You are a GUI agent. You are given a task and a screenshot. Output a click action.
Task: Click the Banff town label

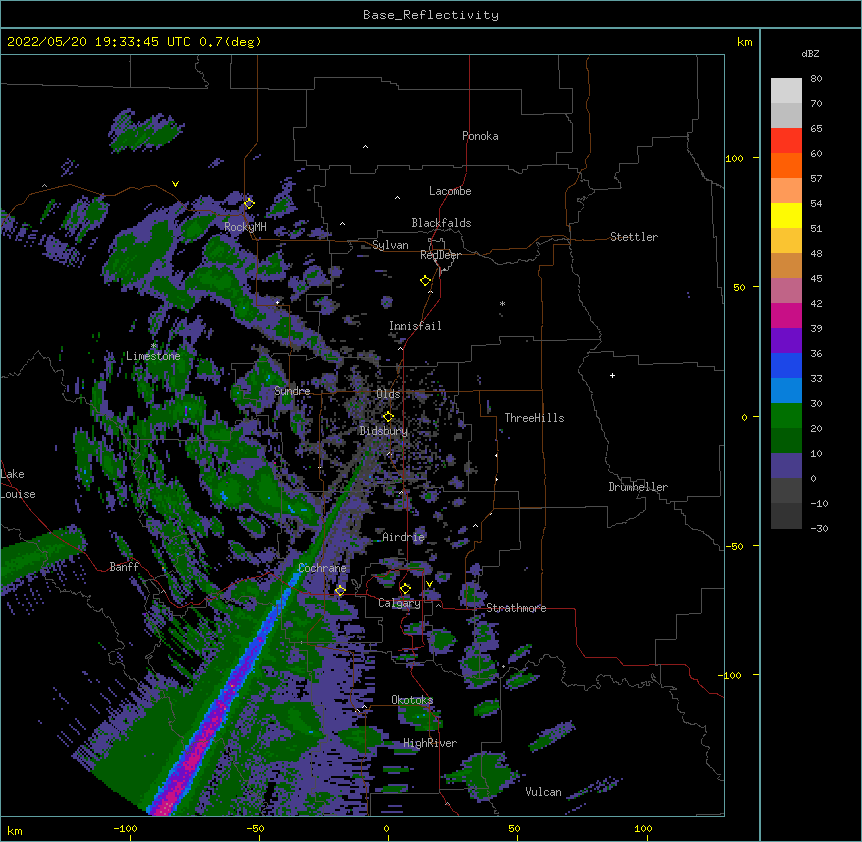124,567
